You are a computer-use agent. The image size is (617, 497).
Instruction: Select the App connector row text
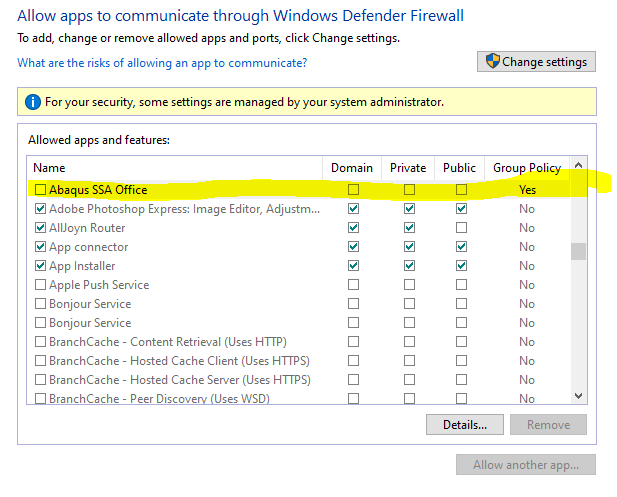click(x=89, y=247)
